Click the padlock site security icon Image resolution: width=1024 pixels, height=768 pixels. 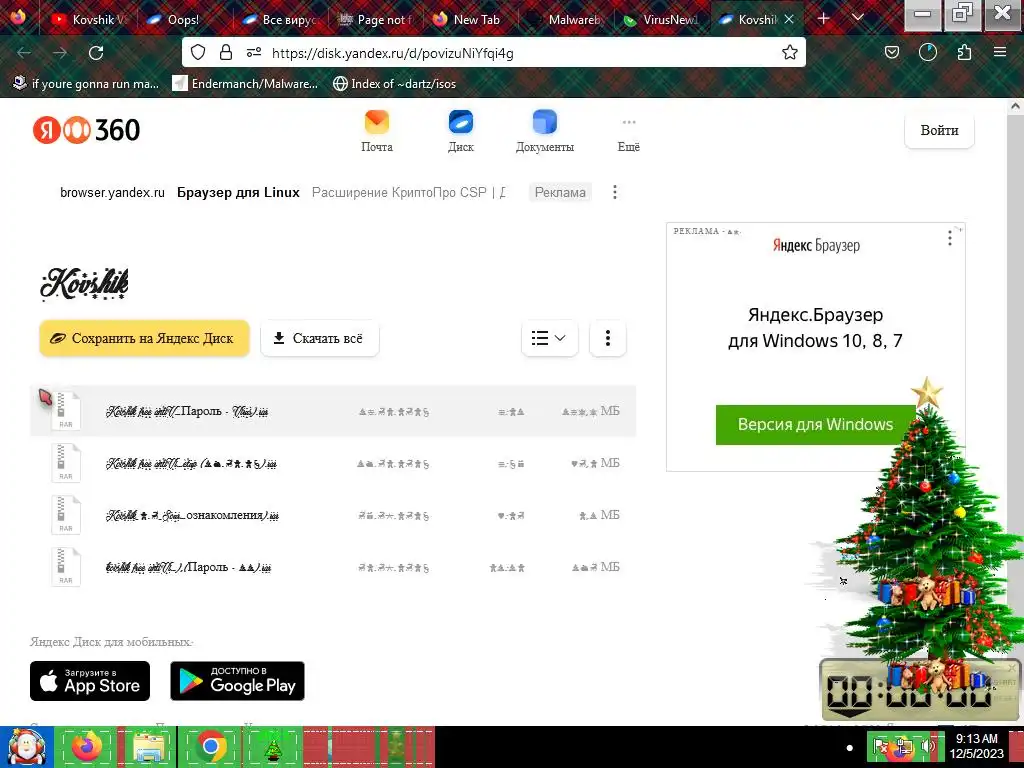pyautogui.click(x=226, y=53)
